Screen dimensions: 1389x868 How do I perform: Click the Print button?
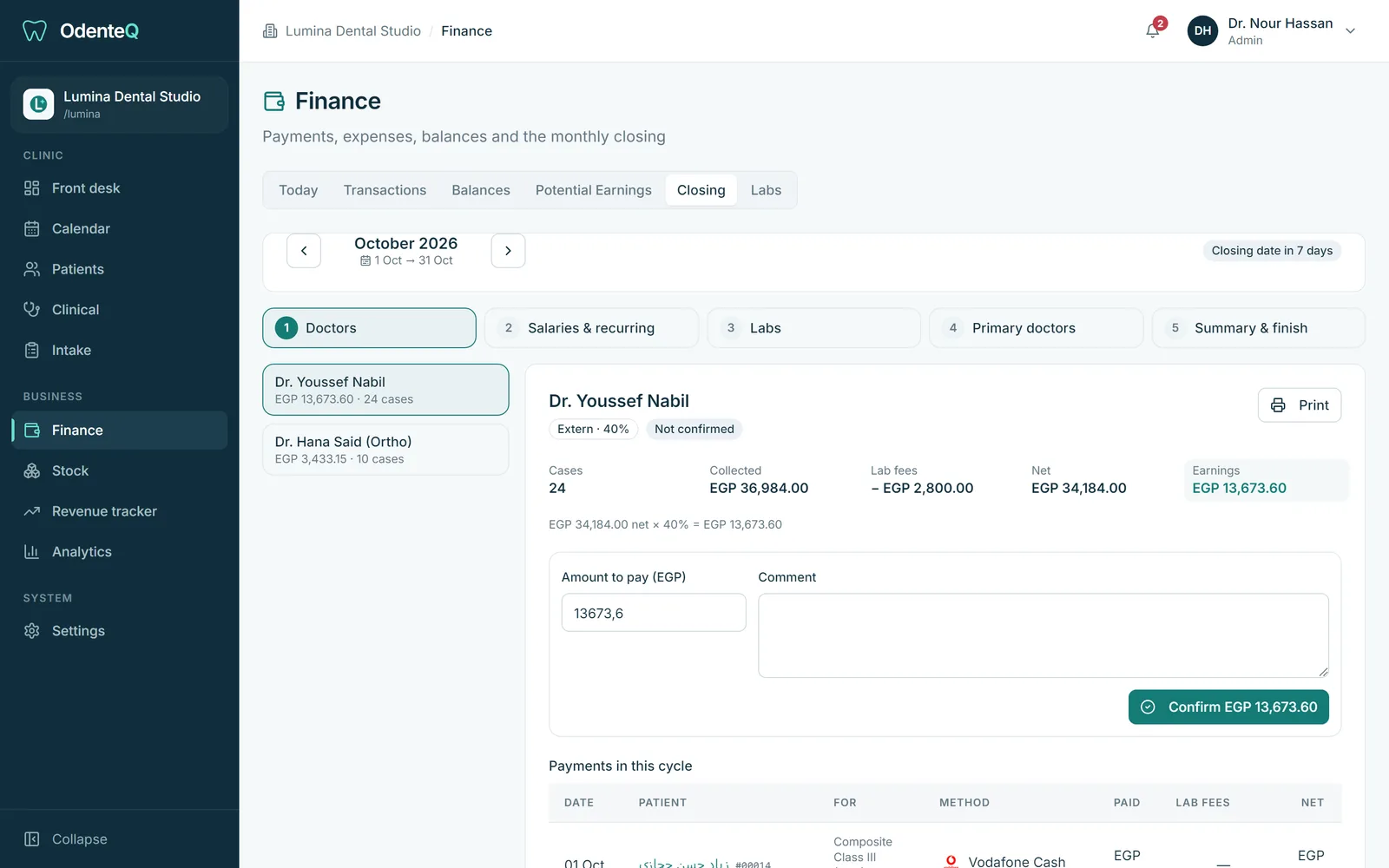(1300, 405)
